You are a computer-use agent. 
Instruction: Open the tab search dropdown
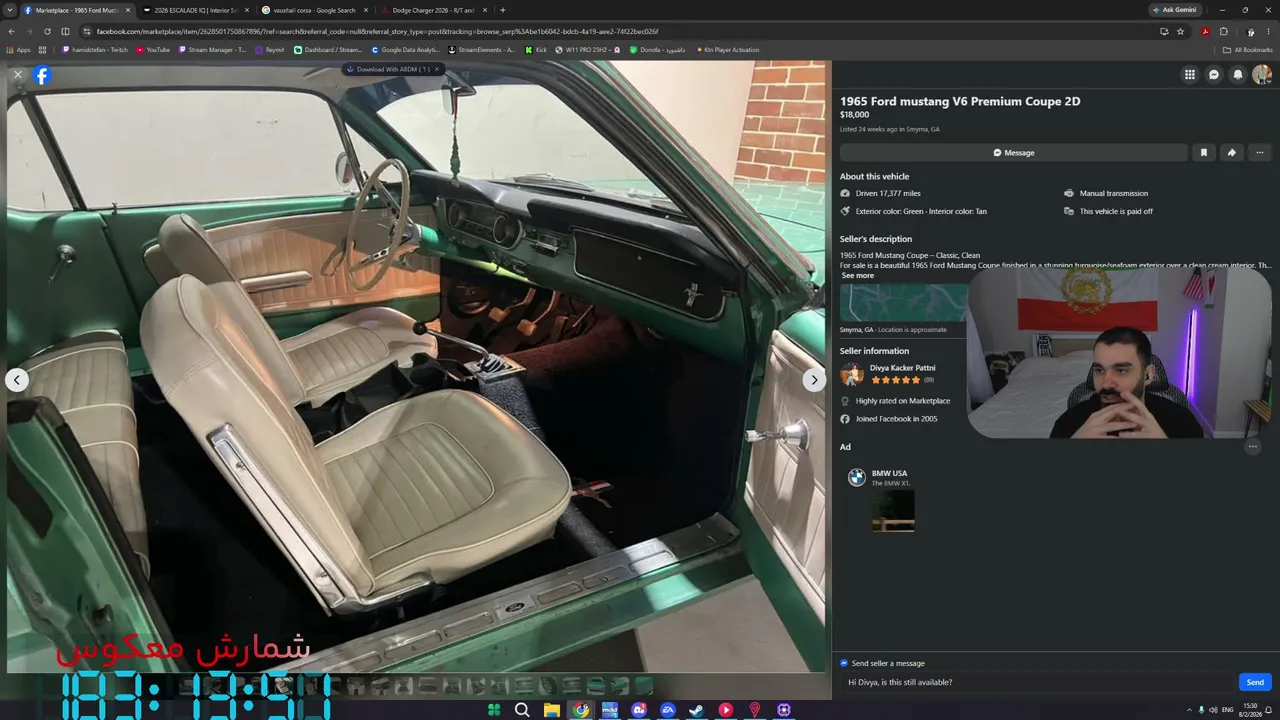pyautogui.click(x=10, y=10)
